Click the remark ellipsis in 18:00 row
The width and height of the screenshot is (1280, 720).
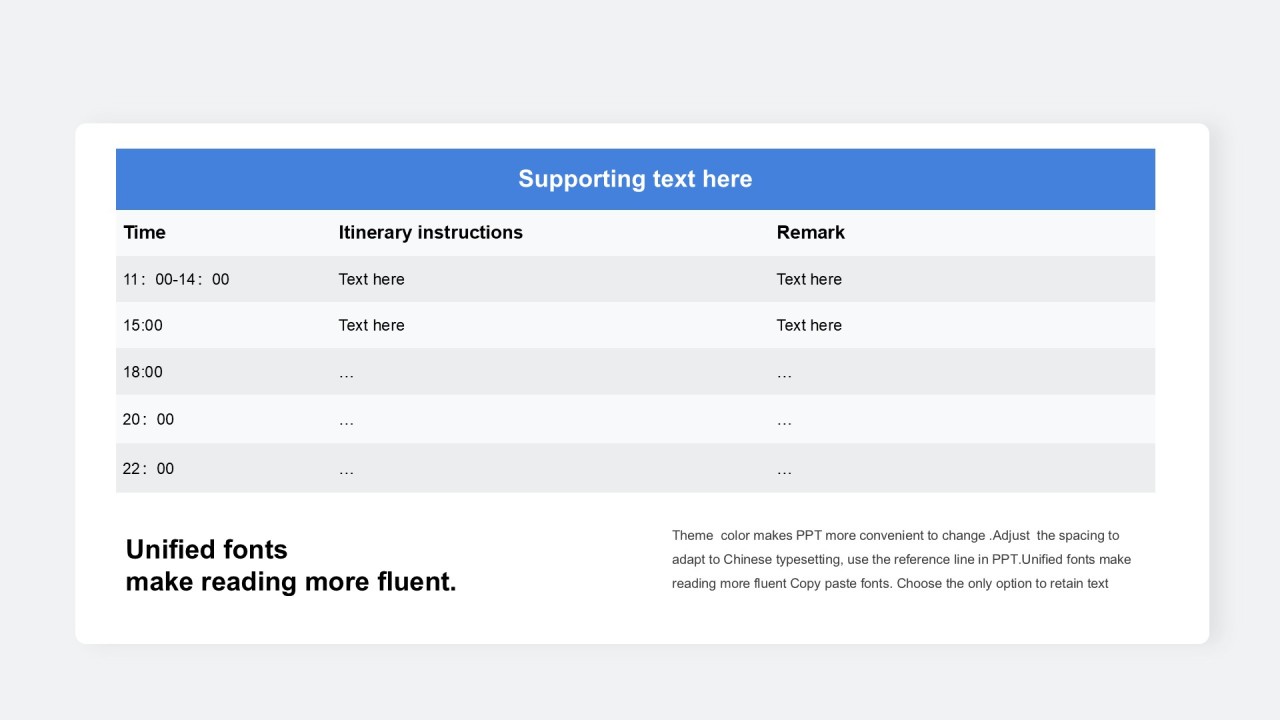click(x=784, y=373)
